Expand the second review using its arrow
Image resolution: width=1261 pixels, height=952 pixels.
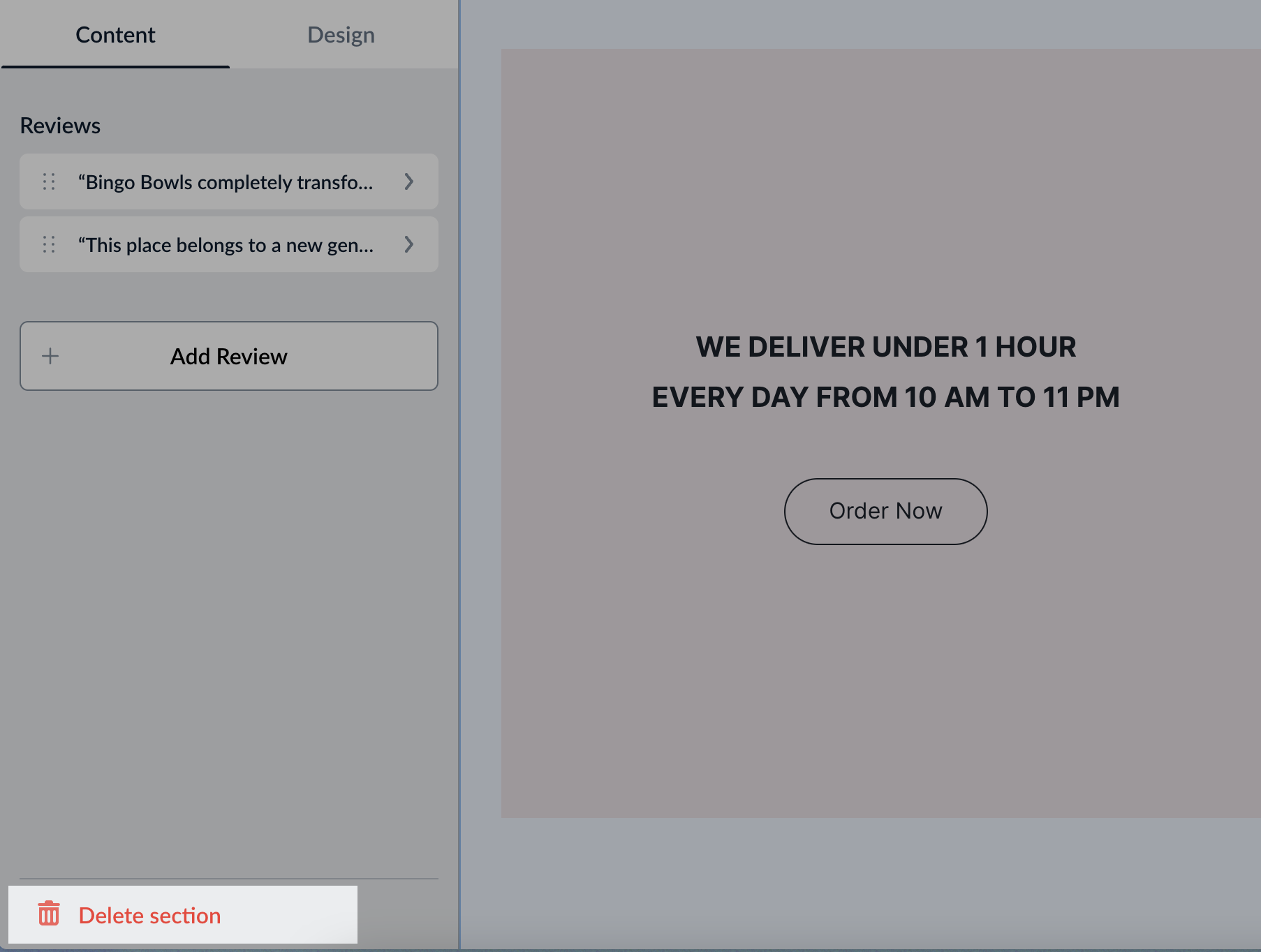[409, 244]
